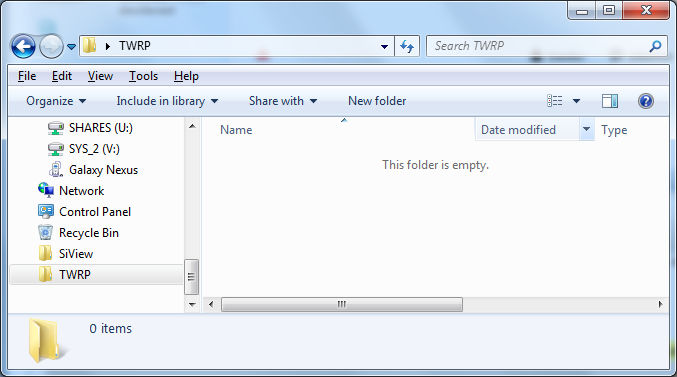The width and height of the screenshot is (677, 377).
Task: Open the Help menu
Action: coord(186,76)
